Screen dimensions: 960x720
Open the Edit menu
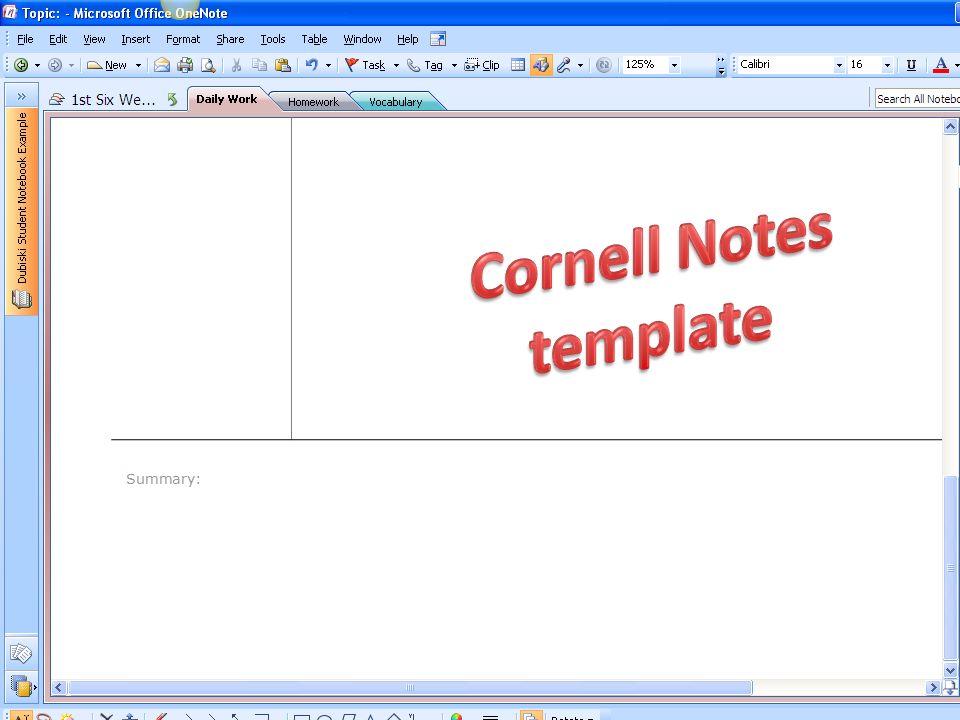tap(58, 39)
